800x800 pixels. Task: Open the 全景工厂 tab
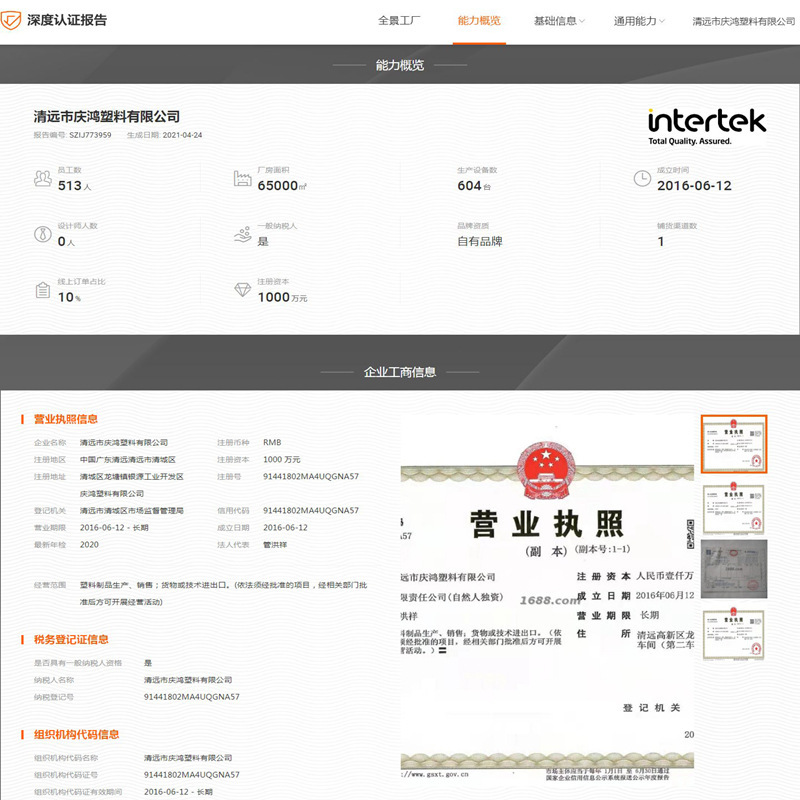(399, 21)
